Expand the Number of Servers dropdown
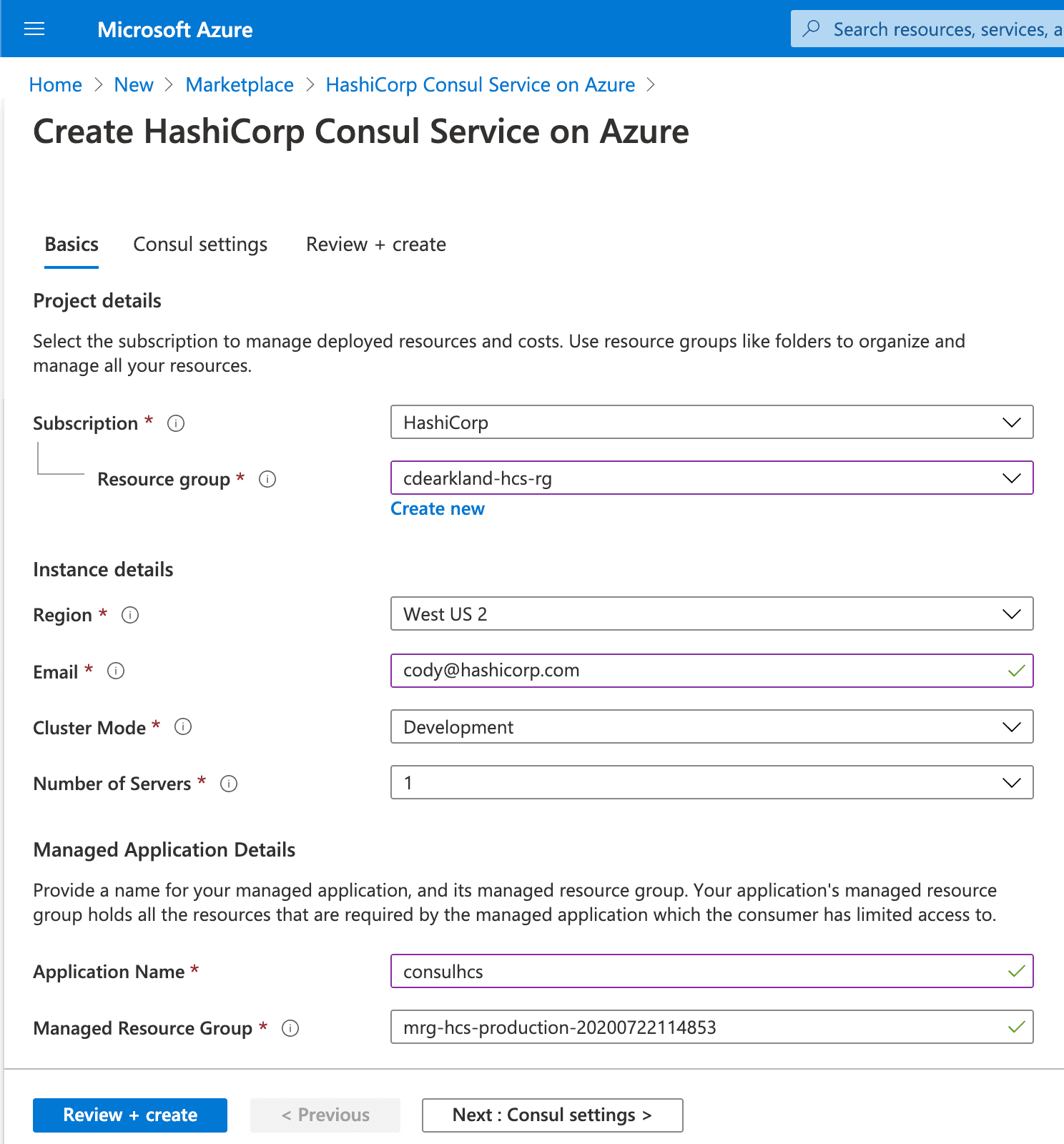Screen dimensions: 1064x1144 [711, 783]
